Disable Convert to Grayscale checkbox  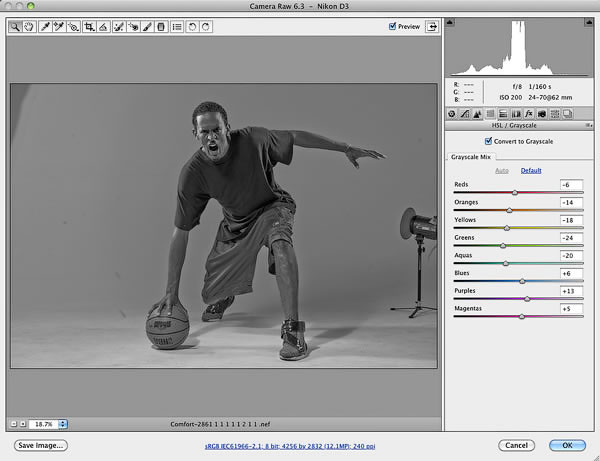[x=487, y=142]
